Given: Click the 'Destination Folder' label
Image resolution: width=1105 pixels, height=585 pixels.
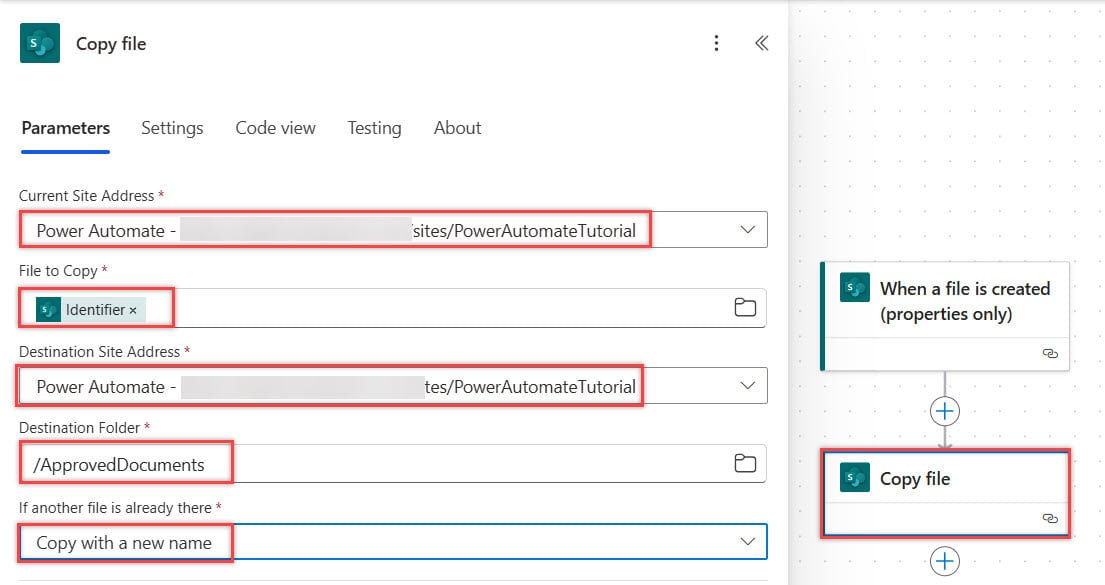Looking at the screenshot, I should coord(80,428).
